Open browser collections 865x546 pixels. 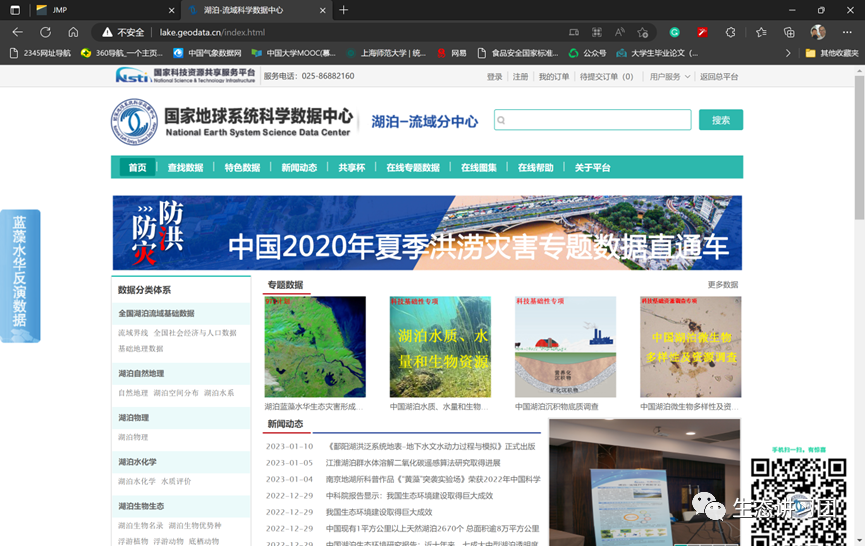789,33
